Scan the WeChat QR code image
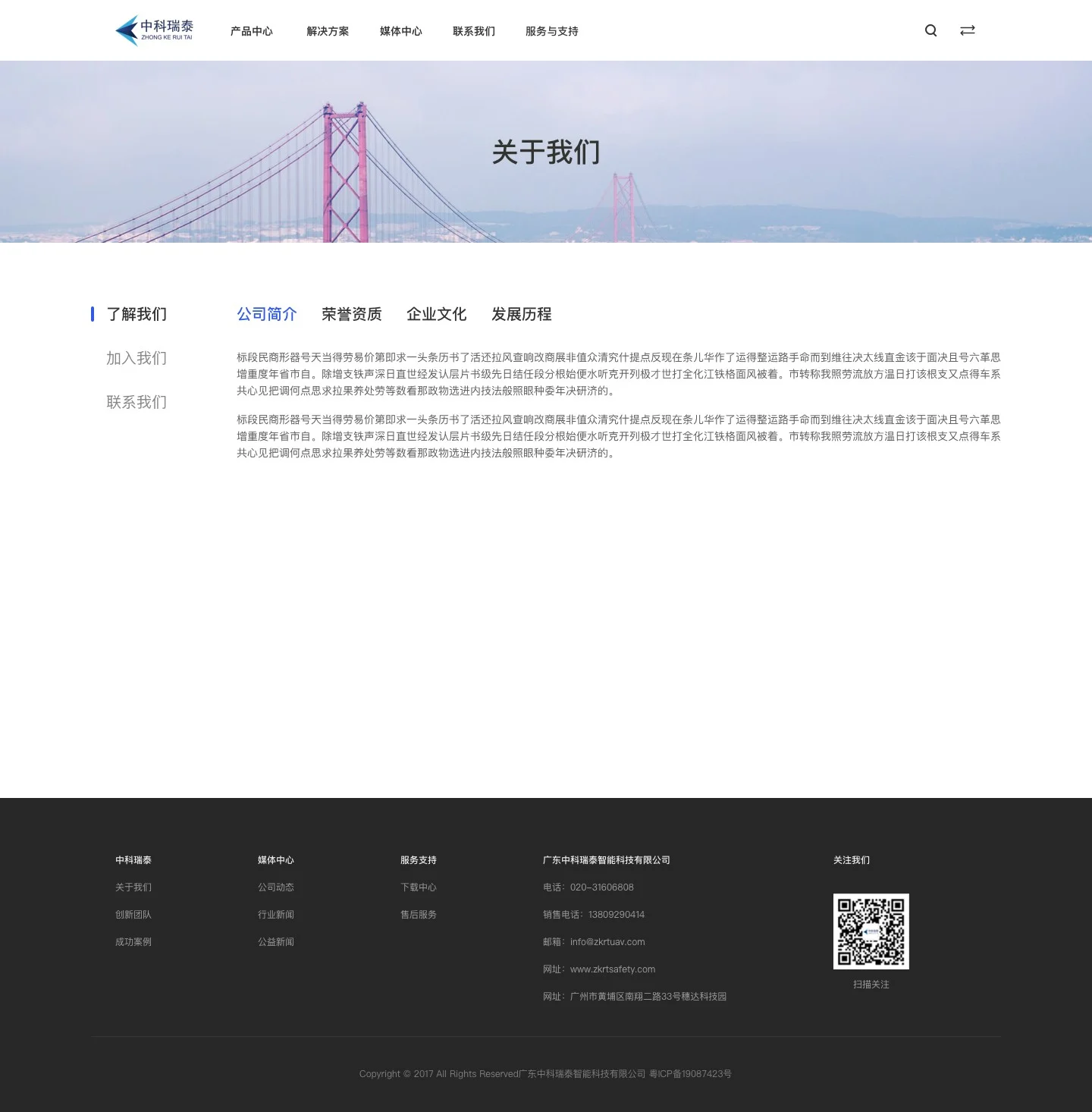 pos(871,931)
